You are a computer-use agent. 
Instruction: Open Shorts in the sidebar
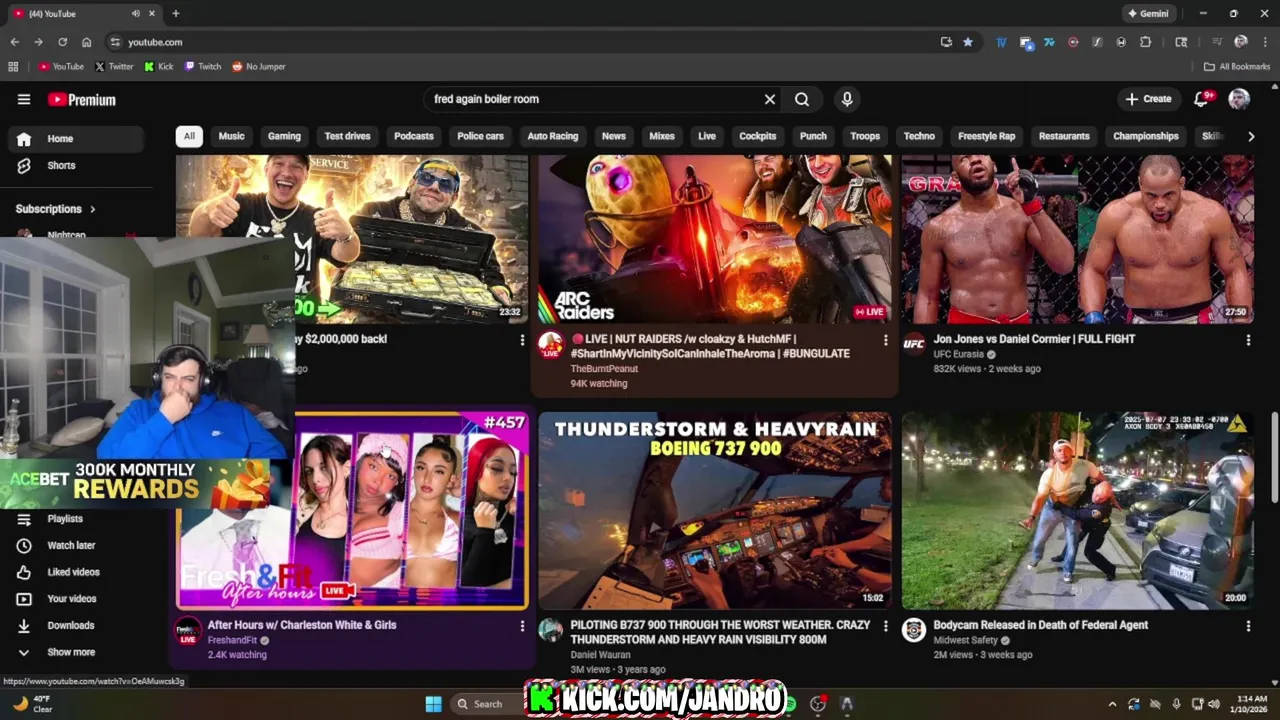(x=74, y=165)
